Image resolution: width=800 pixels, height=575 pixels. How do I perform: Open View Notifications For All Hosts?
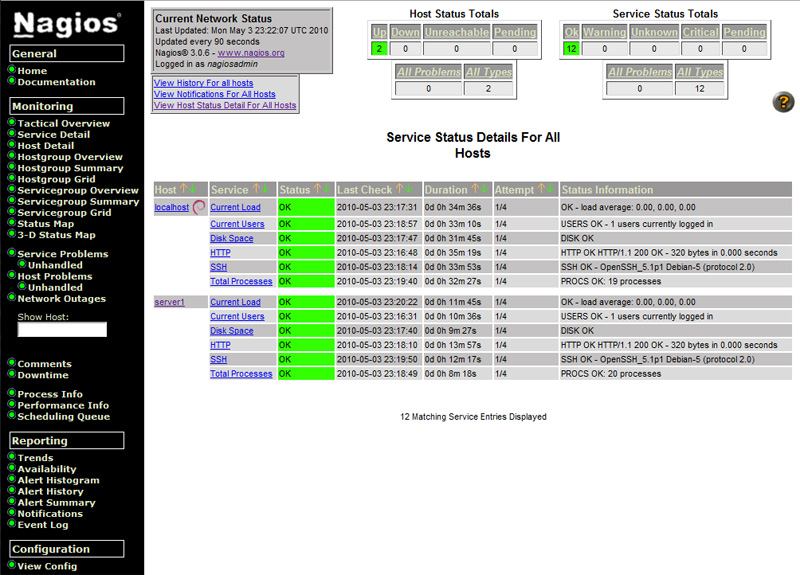214,94
